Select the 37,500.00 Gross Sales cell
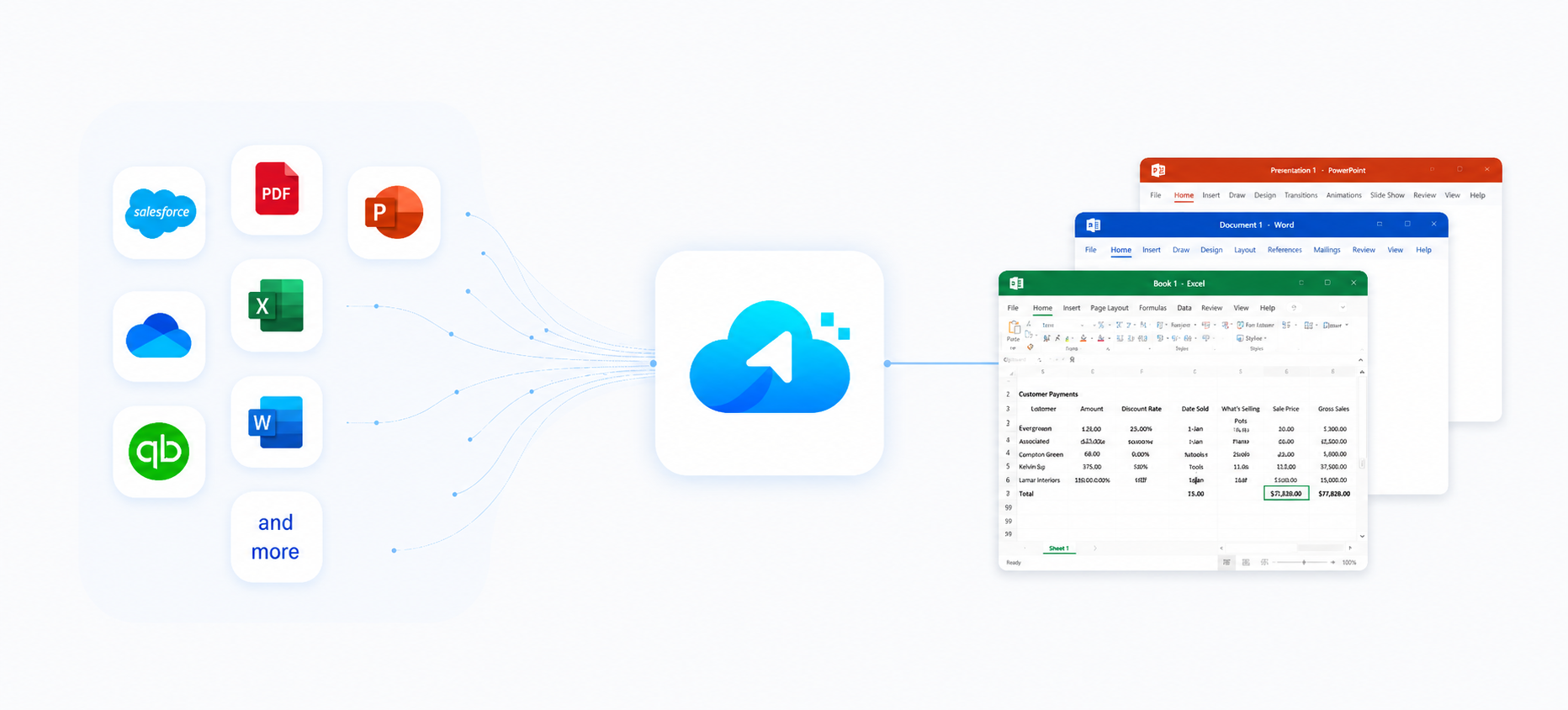Image resolution: width=1568 pixels, height=710 pixels. pyautogui.click(x=1333, y=467)
